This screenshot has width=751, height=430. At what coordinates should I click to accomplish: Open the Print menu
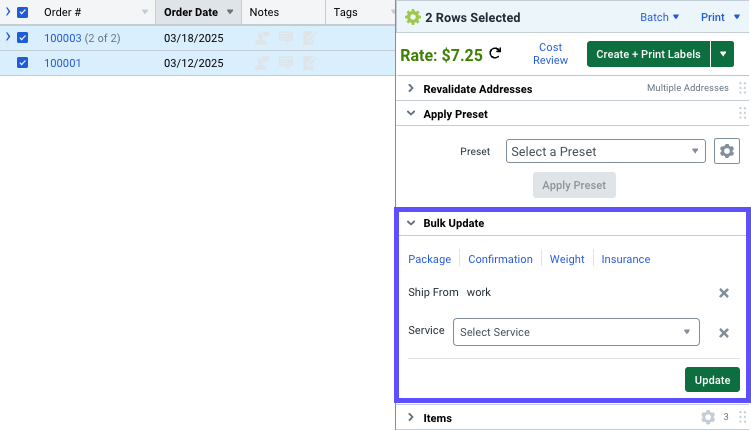tap(718, 17)
